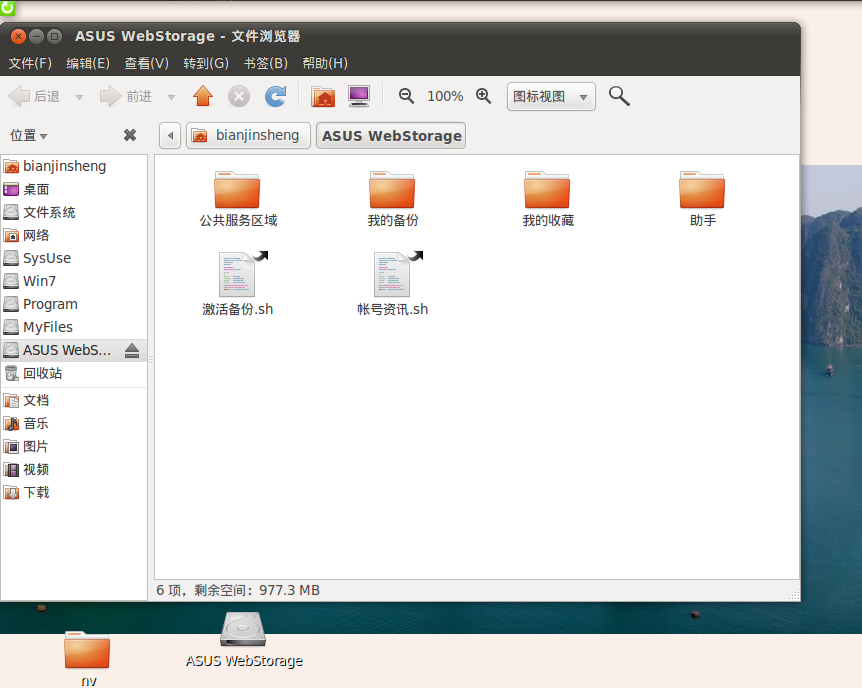Click the window resize grip corner

pyautogui.click(x=794, y=594)
